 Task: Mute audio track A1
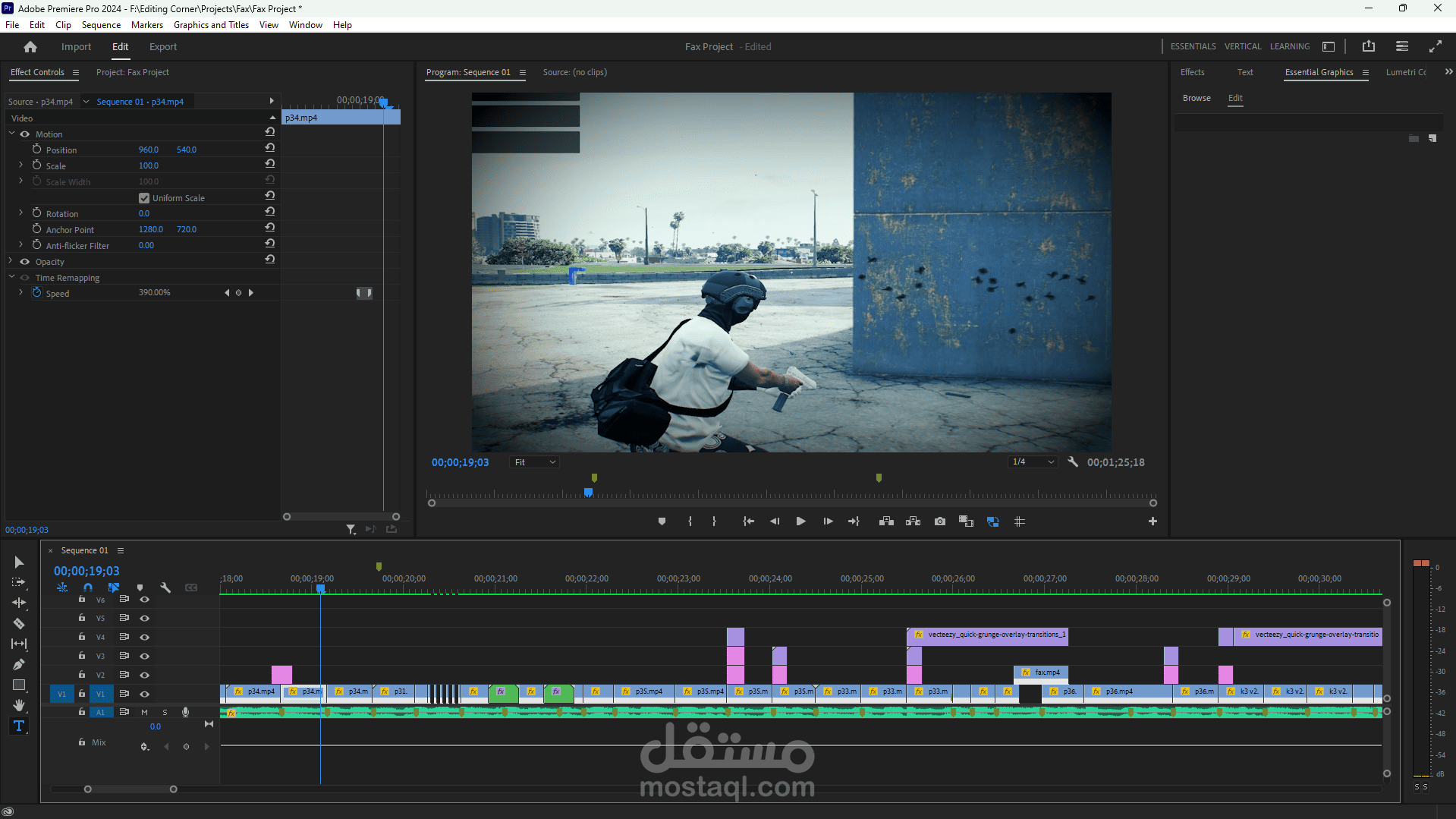(x=144, y=712)
